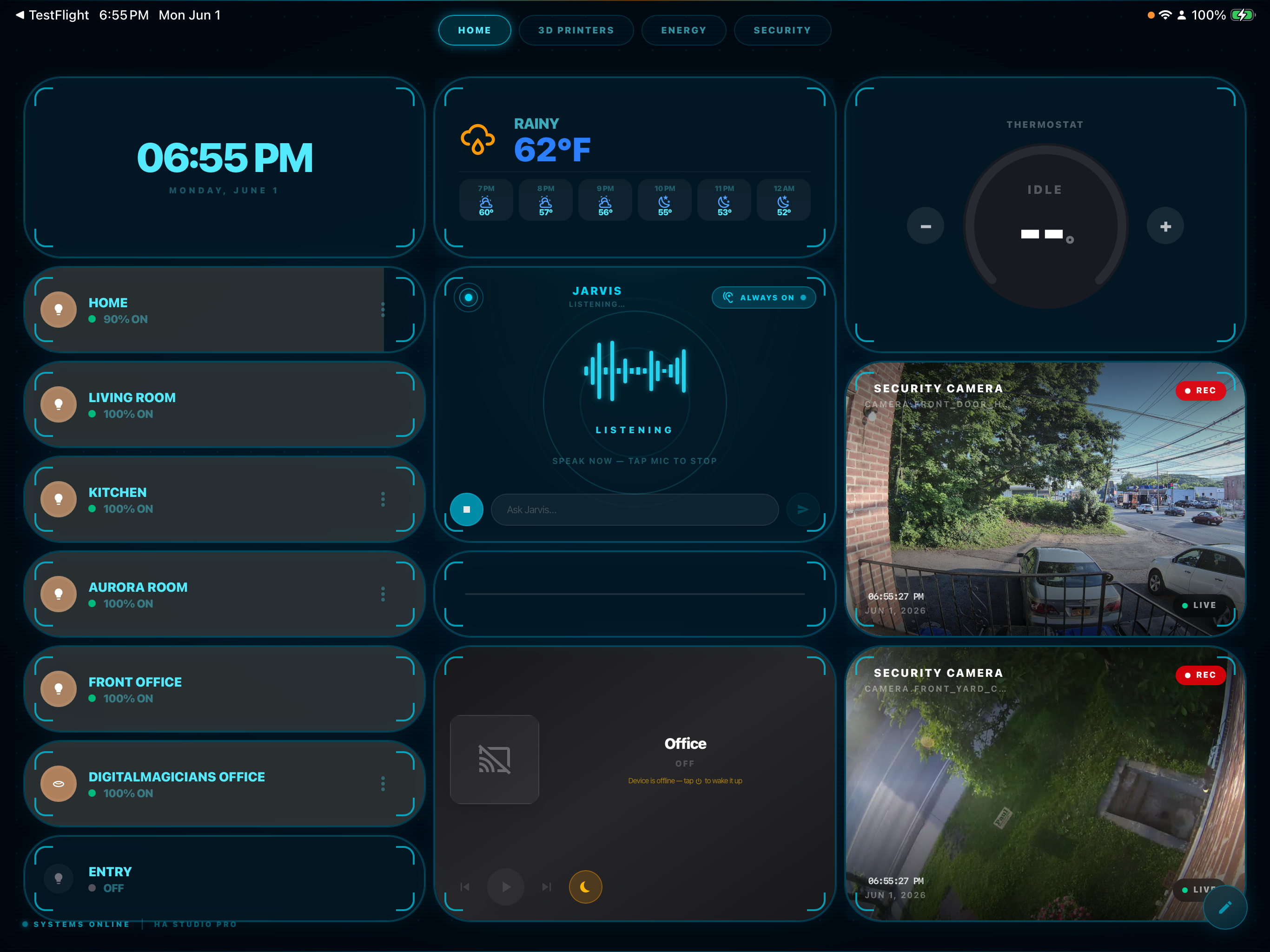Click the empty media progress bar

pos(635,594)
